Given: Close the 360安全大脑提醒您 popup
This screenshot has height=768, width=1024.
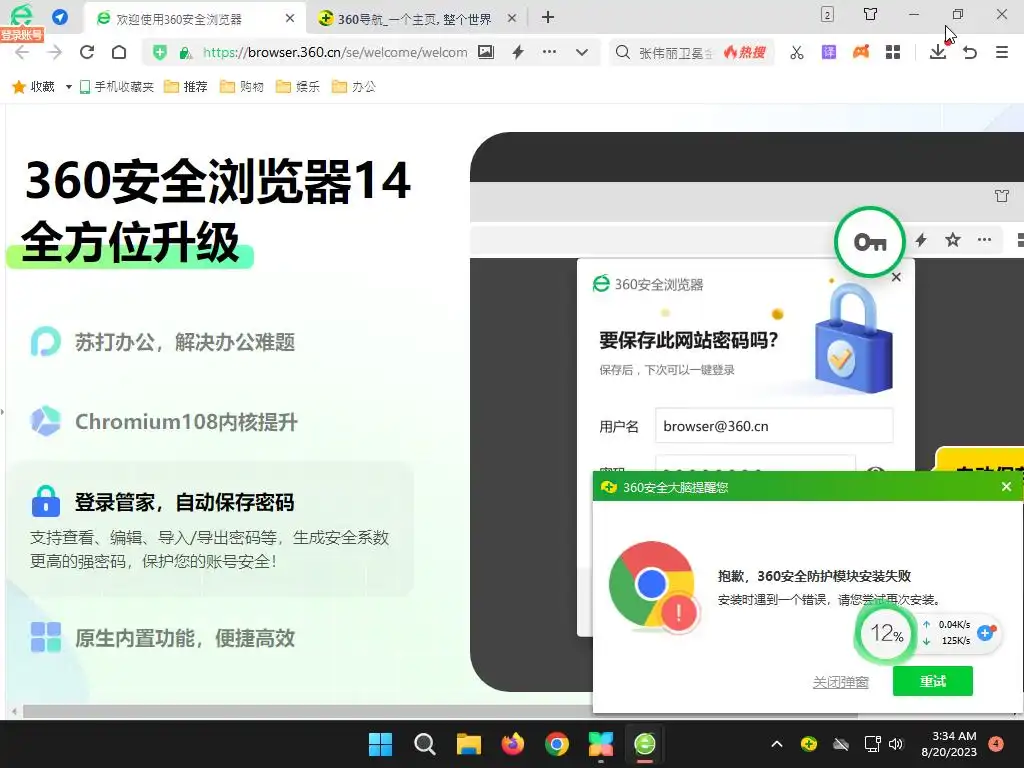Looking at the screenshot, I should (x=1006, y=487).
